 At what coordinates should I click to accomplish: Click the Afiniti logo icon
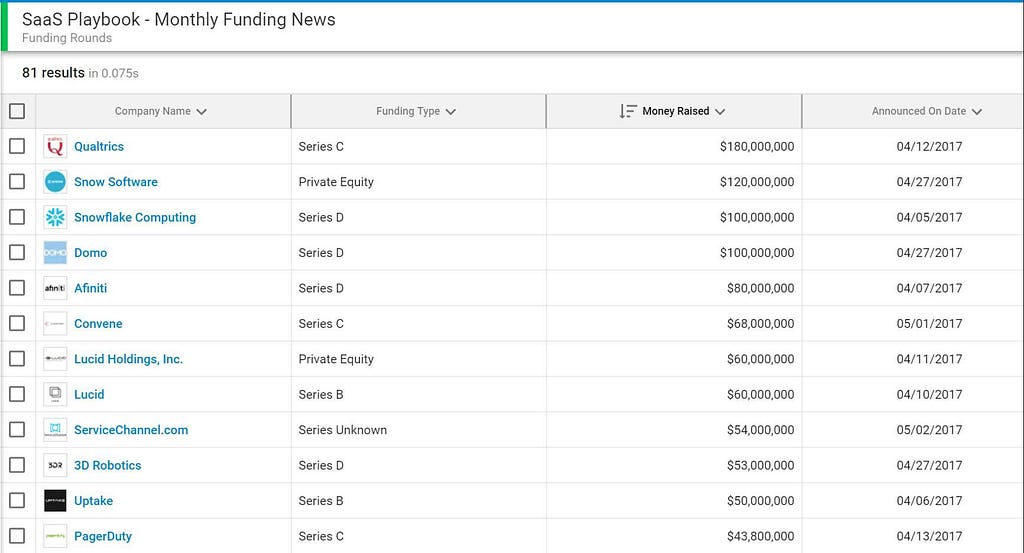55,288
